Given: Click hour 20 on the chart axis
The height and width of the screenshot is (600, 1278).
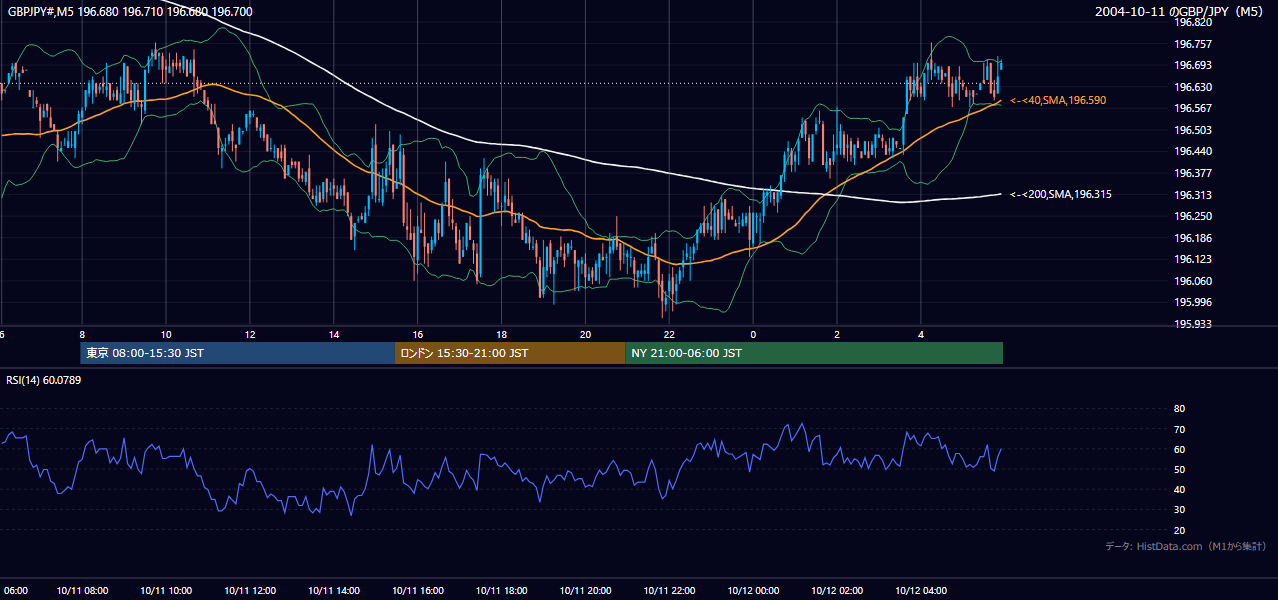Looking at the screenshot, I should pos(586,335).
